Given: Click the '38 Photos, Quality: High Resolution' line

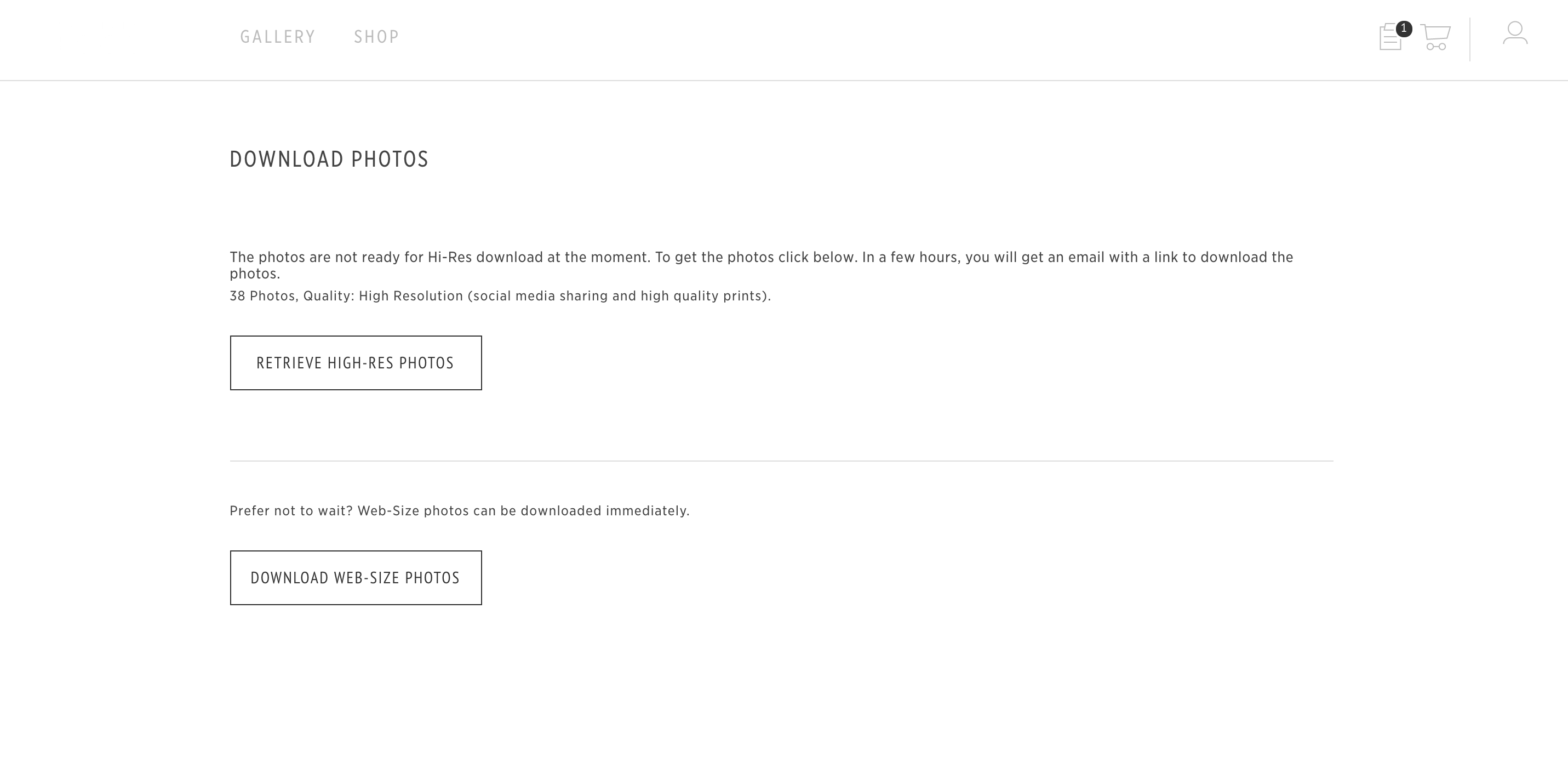Looking at the screenshot, I should coord(500,296).
